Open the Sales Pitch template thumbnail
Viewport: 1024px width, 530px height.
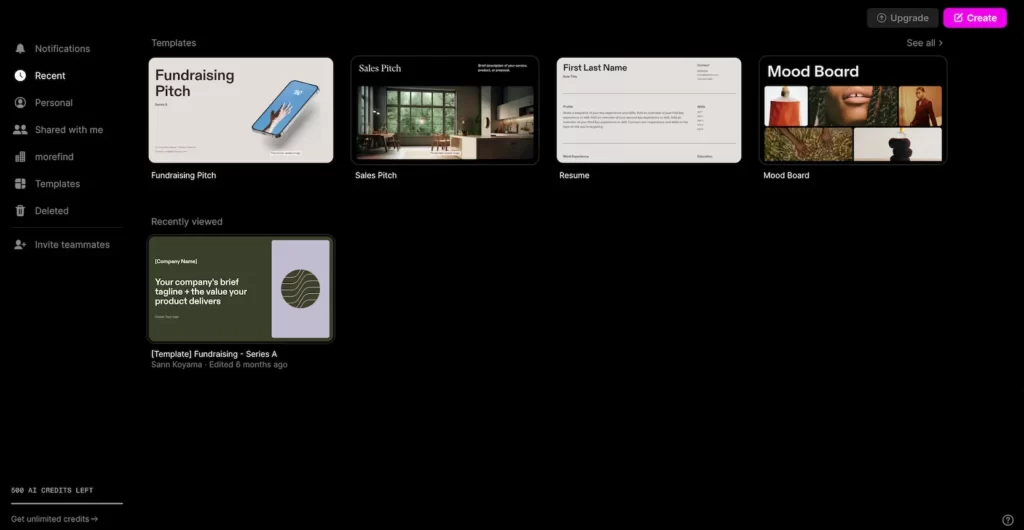click(x=445, y=110)
